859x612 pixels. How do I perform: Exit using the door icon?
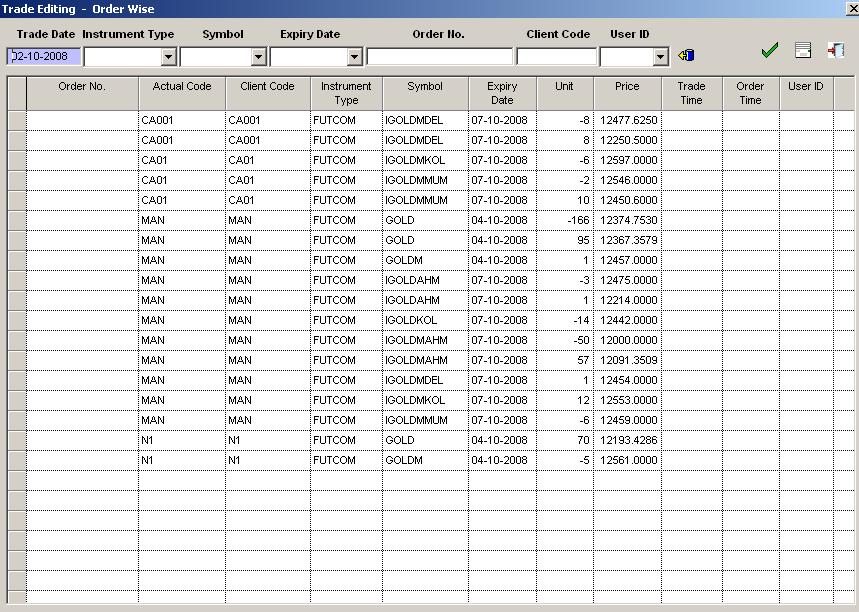[838, 49]
